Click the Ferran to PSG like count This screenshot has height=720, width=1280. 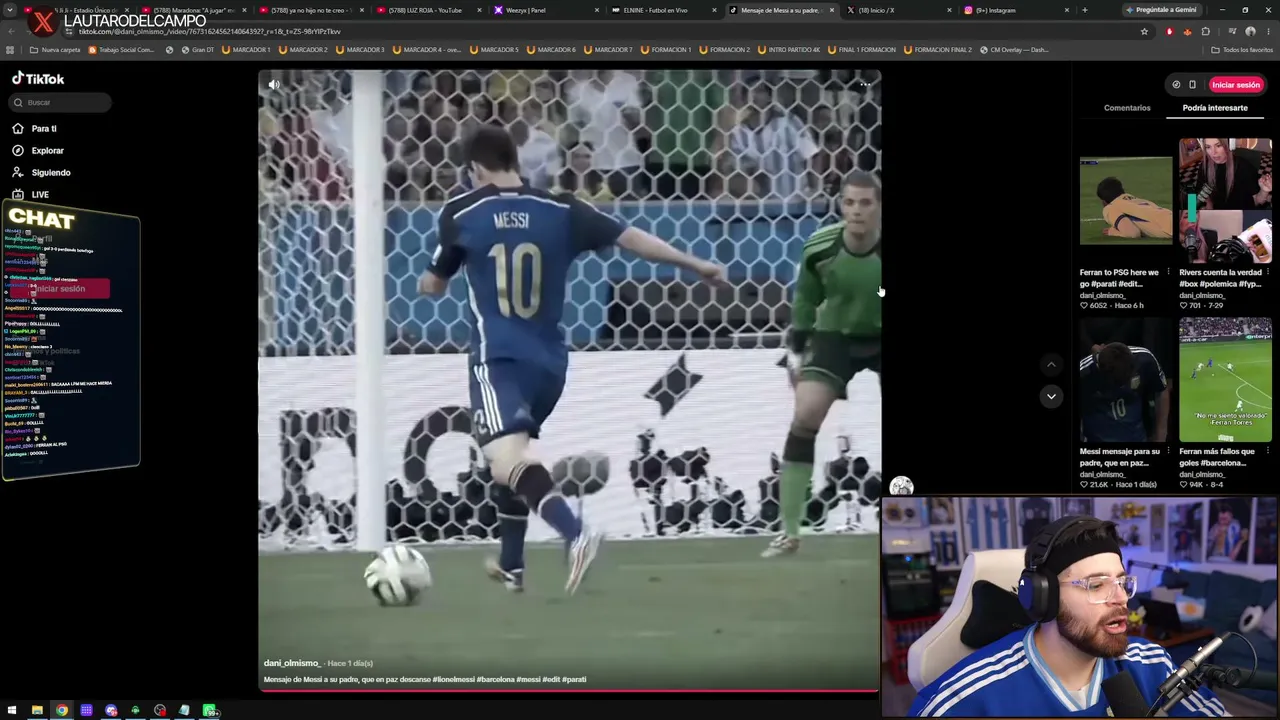click(x=1094, y=306)
